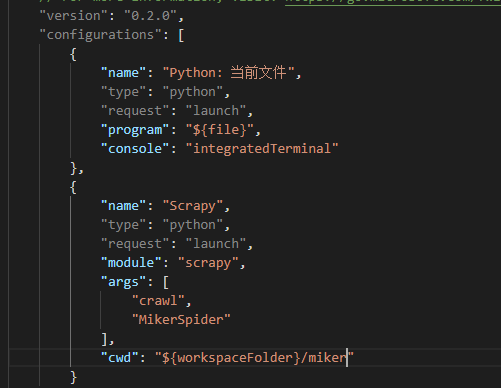The height and width of the screenshot is (388, 501).
Task: Click "launch" value in Python: 当前文件 configuration
Action: [x=216, y=111]
